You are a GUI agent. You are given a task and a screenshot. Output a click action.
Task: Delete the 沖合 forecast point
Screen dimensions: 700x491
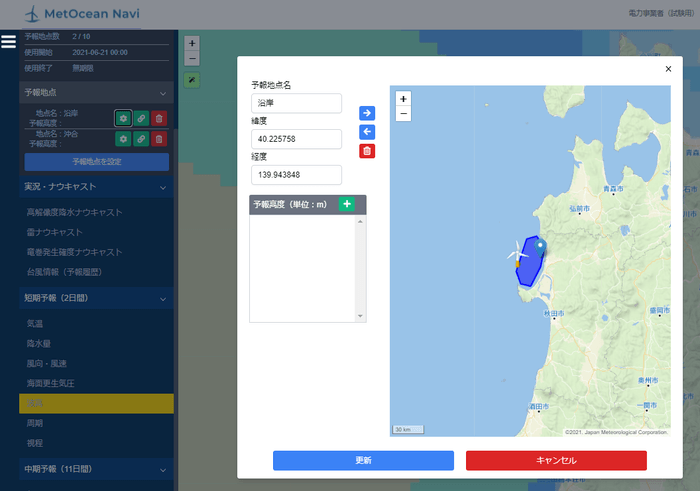click(159, 137)
